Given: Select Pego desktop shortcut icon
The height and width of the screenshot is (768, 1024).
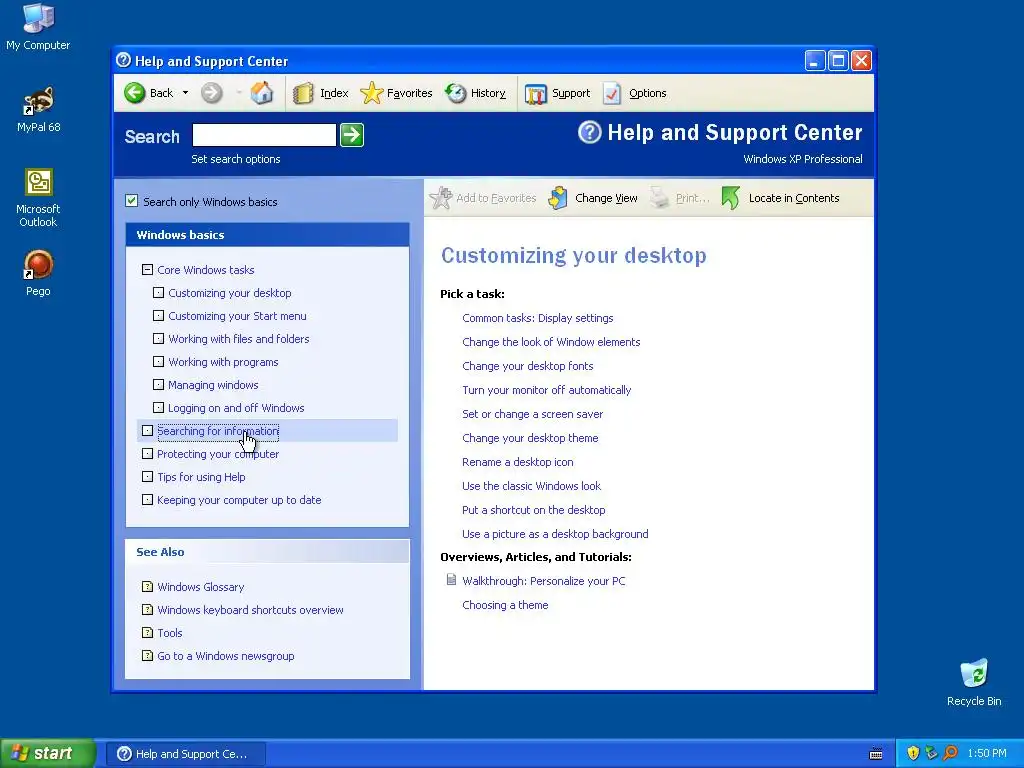Looking at the screenshot, I should point(38,274).
